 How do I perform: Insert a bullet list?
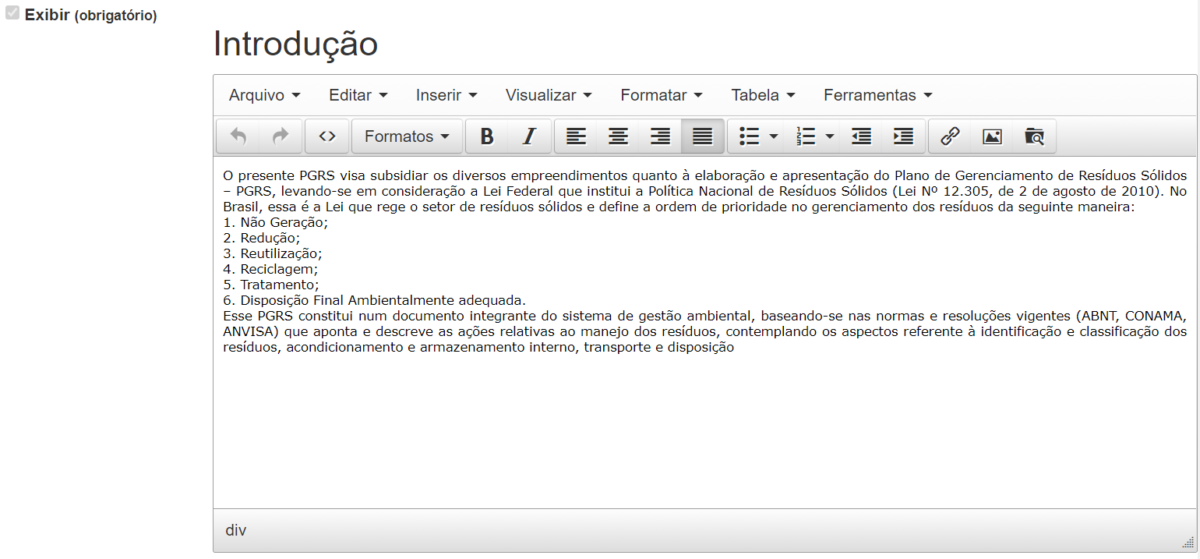pos(748,136)
